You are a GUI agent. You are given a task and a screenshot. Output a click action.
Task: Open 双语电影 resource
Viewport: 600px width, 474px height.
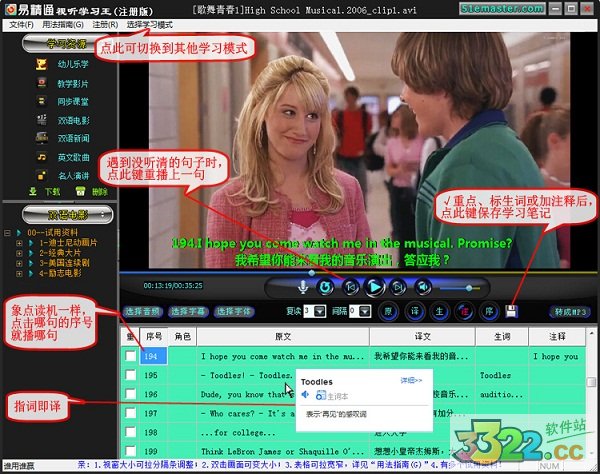(73, 121)
